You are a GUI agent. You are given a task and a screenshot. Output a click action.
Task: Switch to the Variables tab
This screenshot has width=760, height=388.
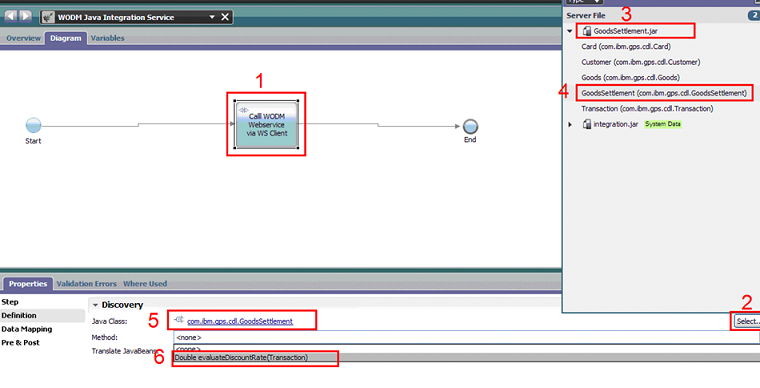point(107,38)
